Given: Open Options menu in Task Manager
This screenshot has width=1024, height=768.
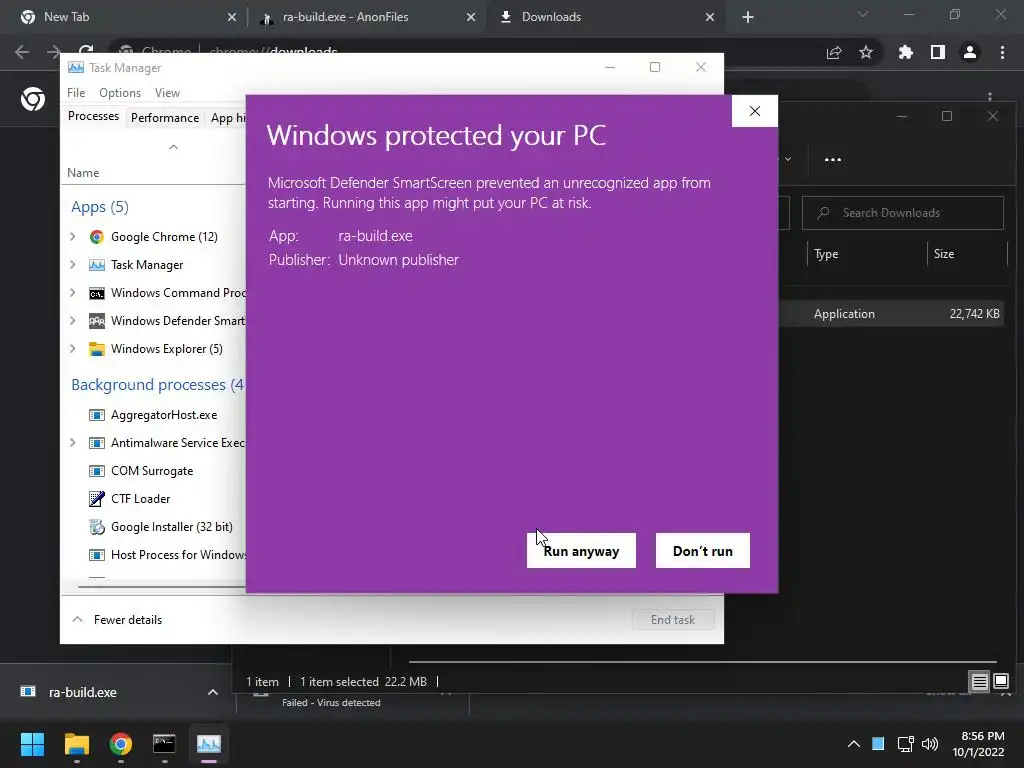Looking at the screenshot, I should click(x=120, y=93).
